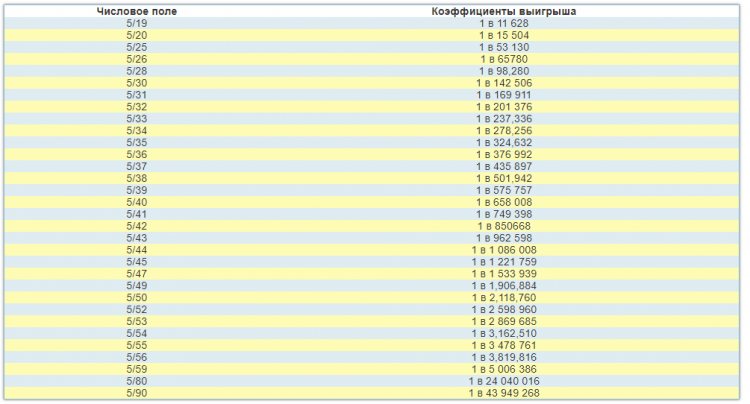
Task: Select the value '1 в 575 757'
Action: coord(504,191)
